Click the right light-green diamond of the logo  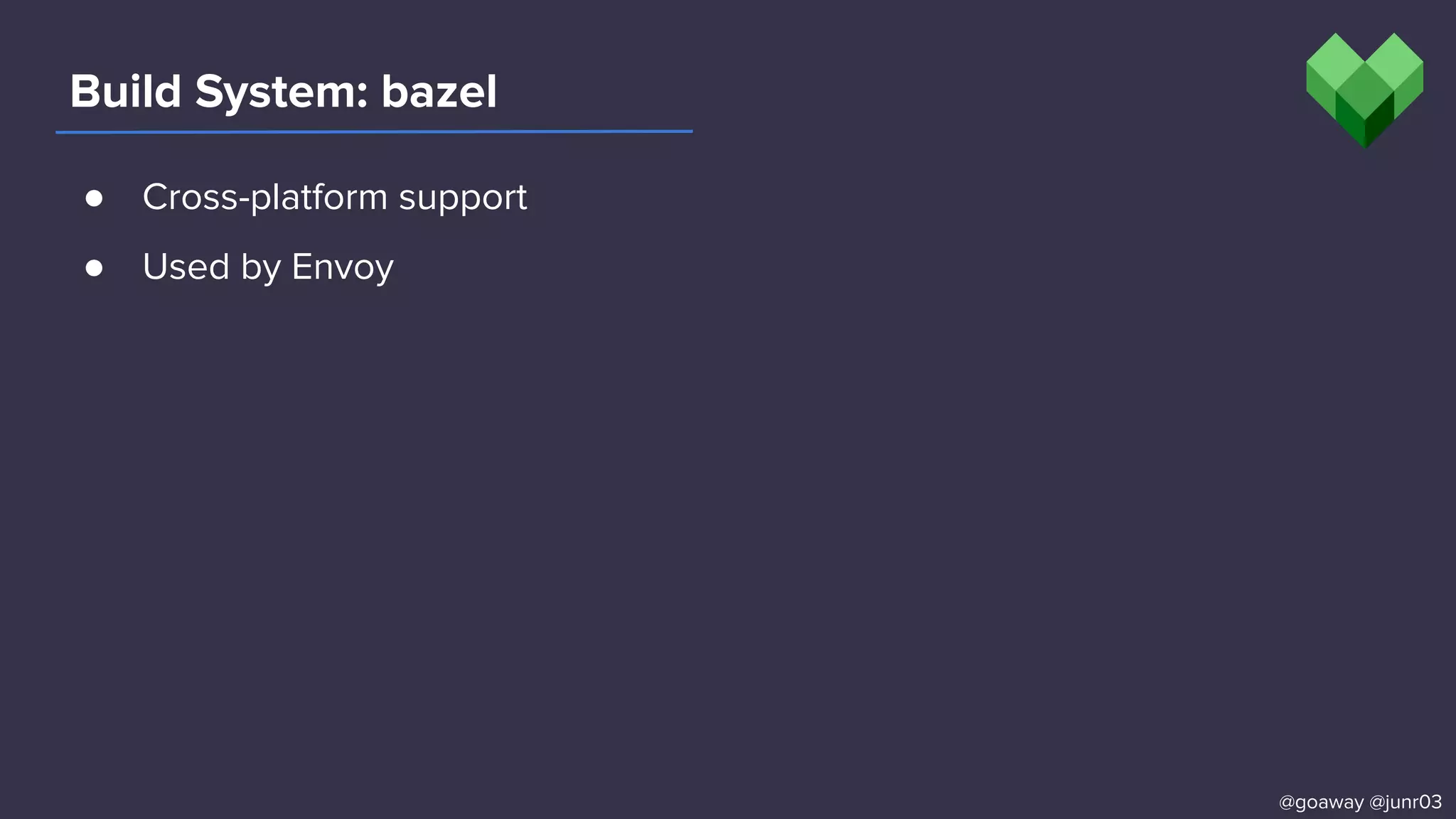click(1394, 63)
